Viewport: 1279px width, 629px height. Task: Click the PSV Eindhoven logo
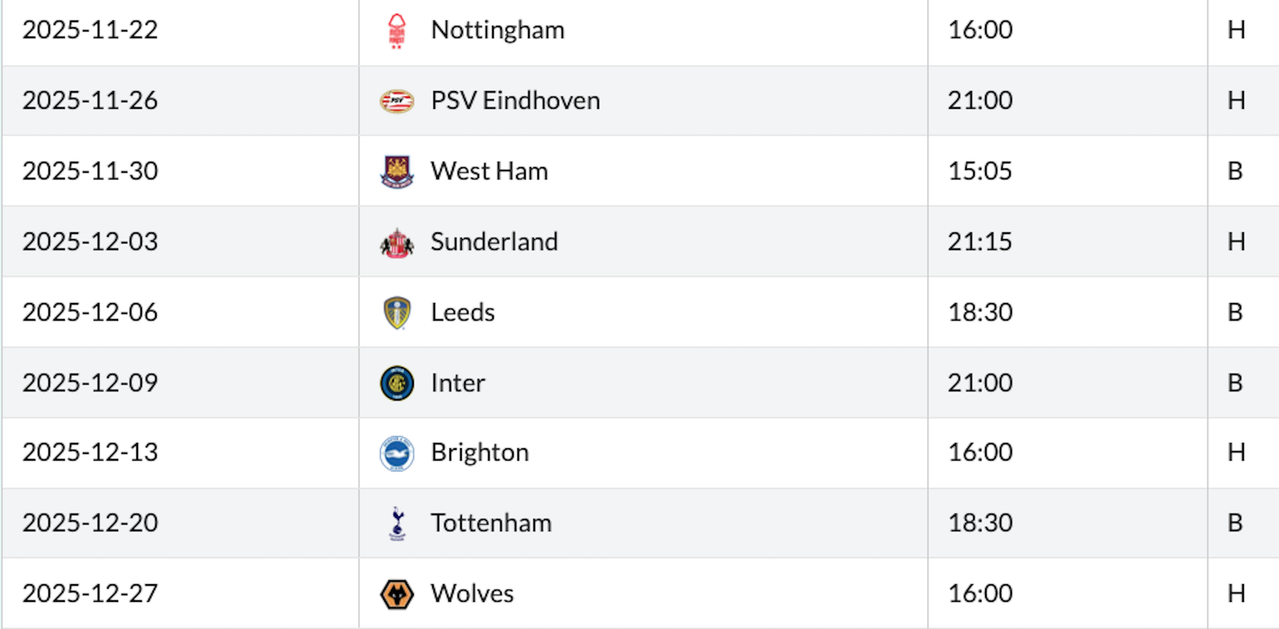click(x=397, y=101)
